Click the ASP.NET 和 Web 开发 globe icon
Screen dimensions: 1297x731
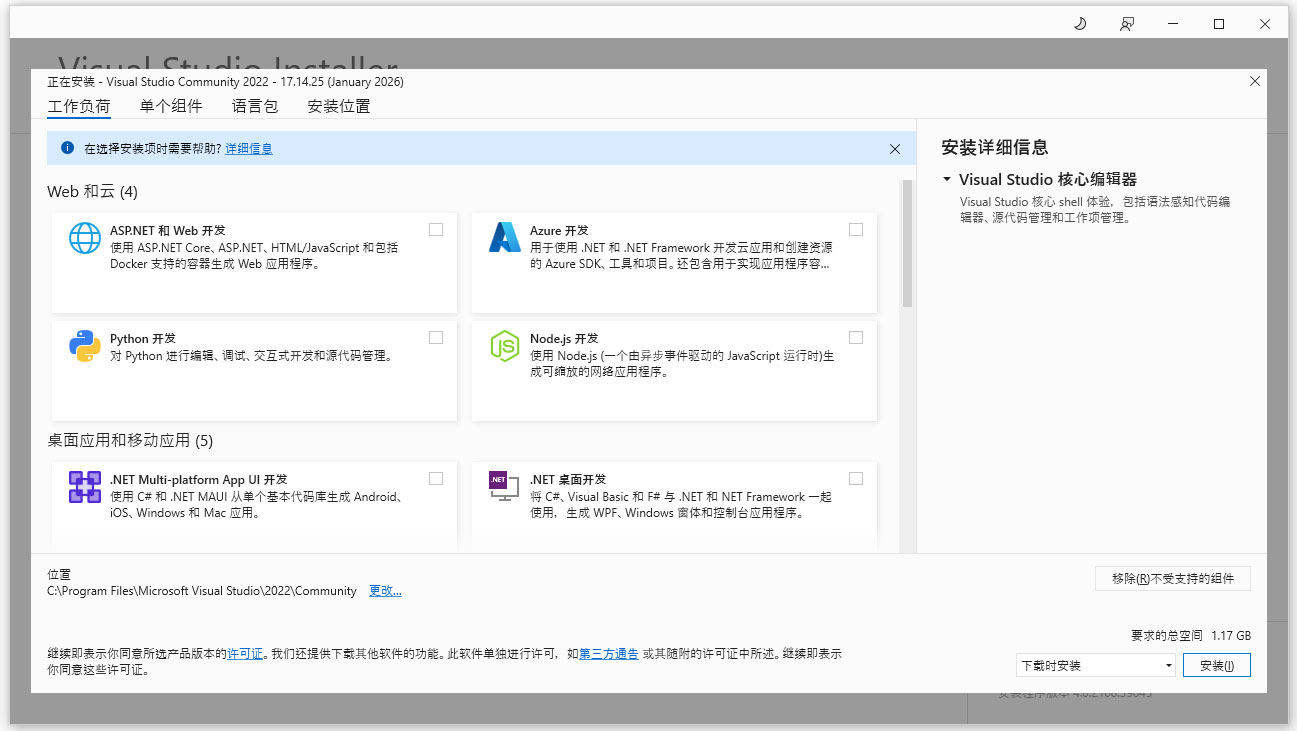84,240
